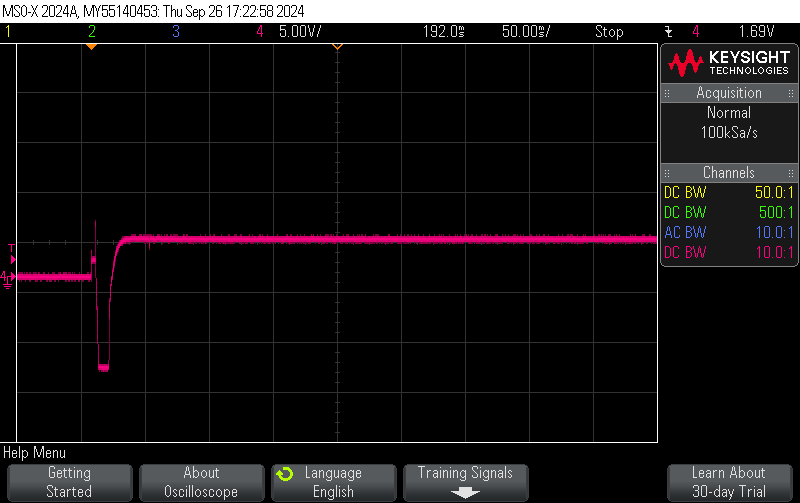The image size is (800, 503).
Task: Click the falling edge trigger slope icon
Action: click(668, 32)
